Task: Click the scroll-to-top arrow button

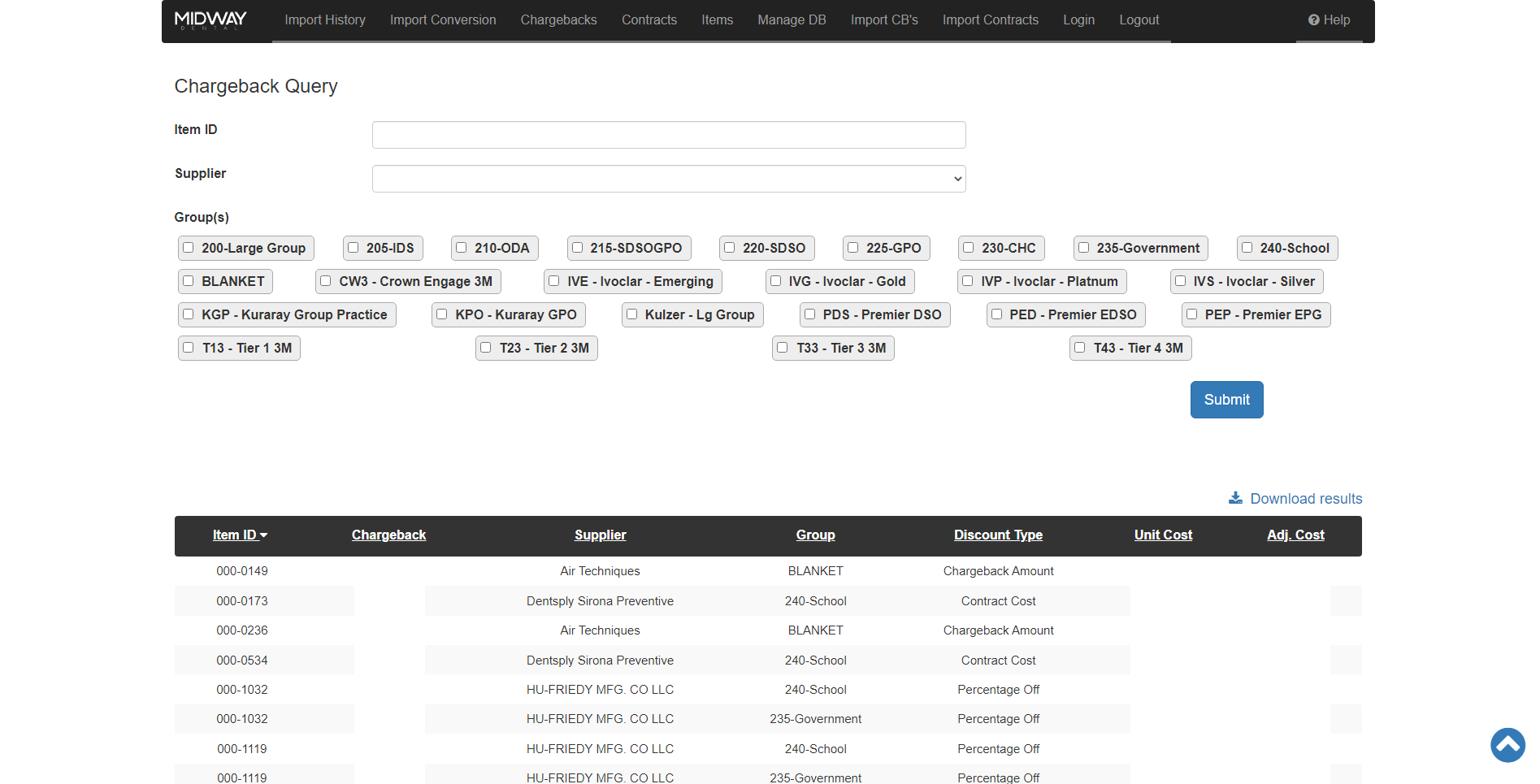Action: [x=1507, y=745]
